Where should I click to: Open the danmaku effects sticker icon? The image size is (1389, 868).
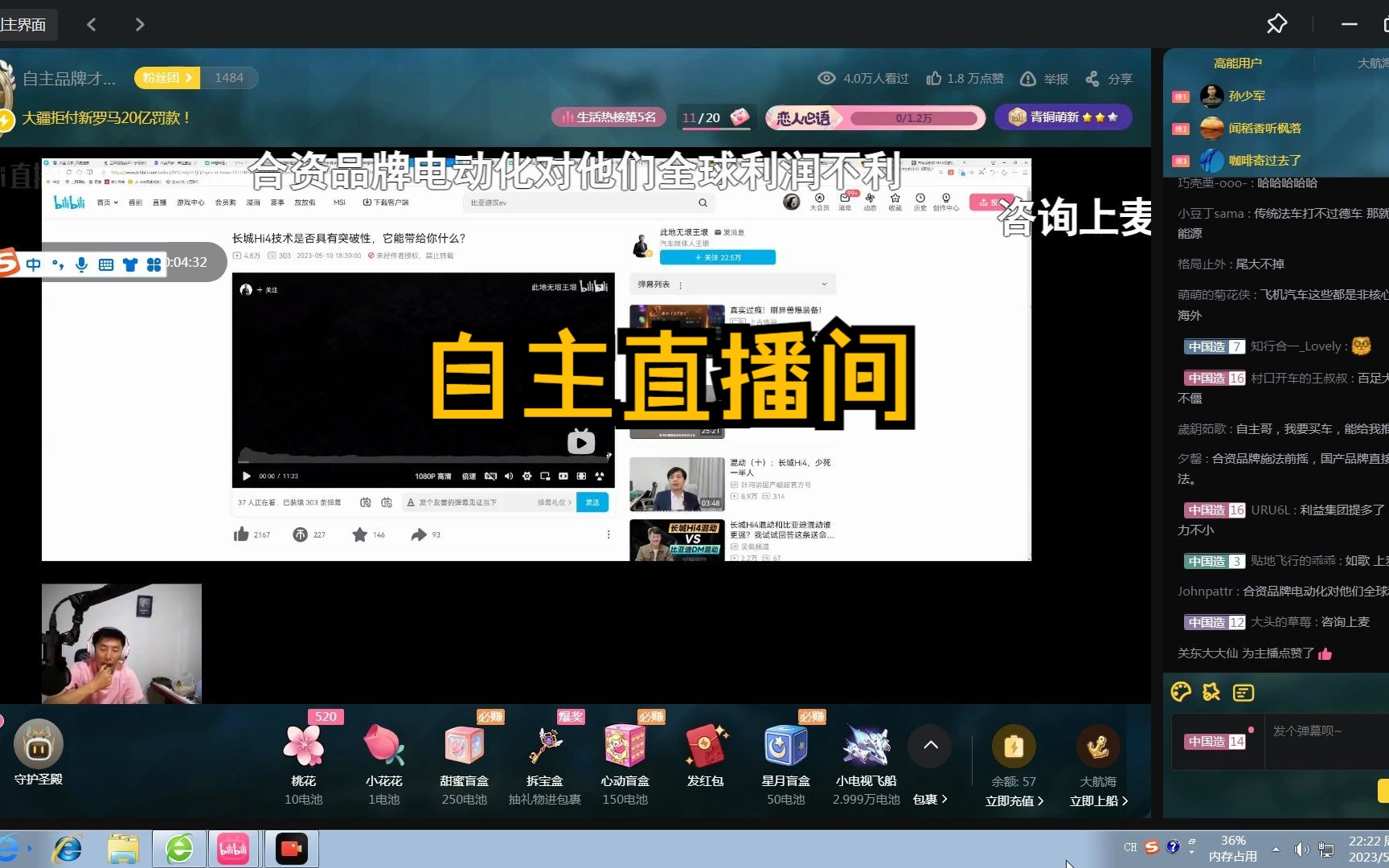tap(1211, 692)
